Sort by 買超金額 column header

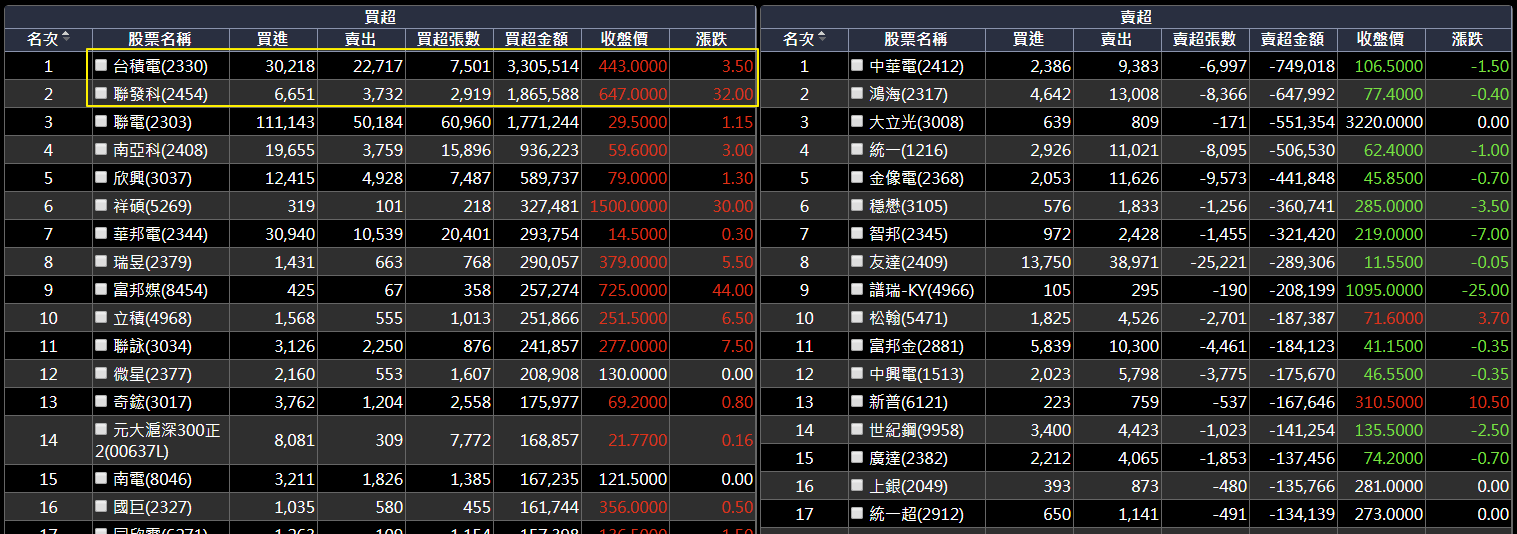coord(537,39)
